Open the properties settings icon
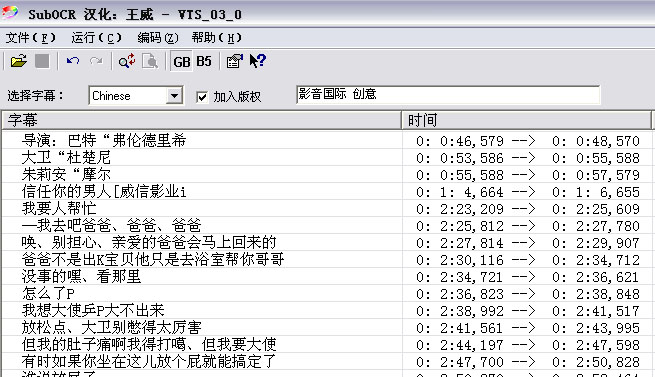Viewport: 655px width, 377px height. (x=234, y=61)
